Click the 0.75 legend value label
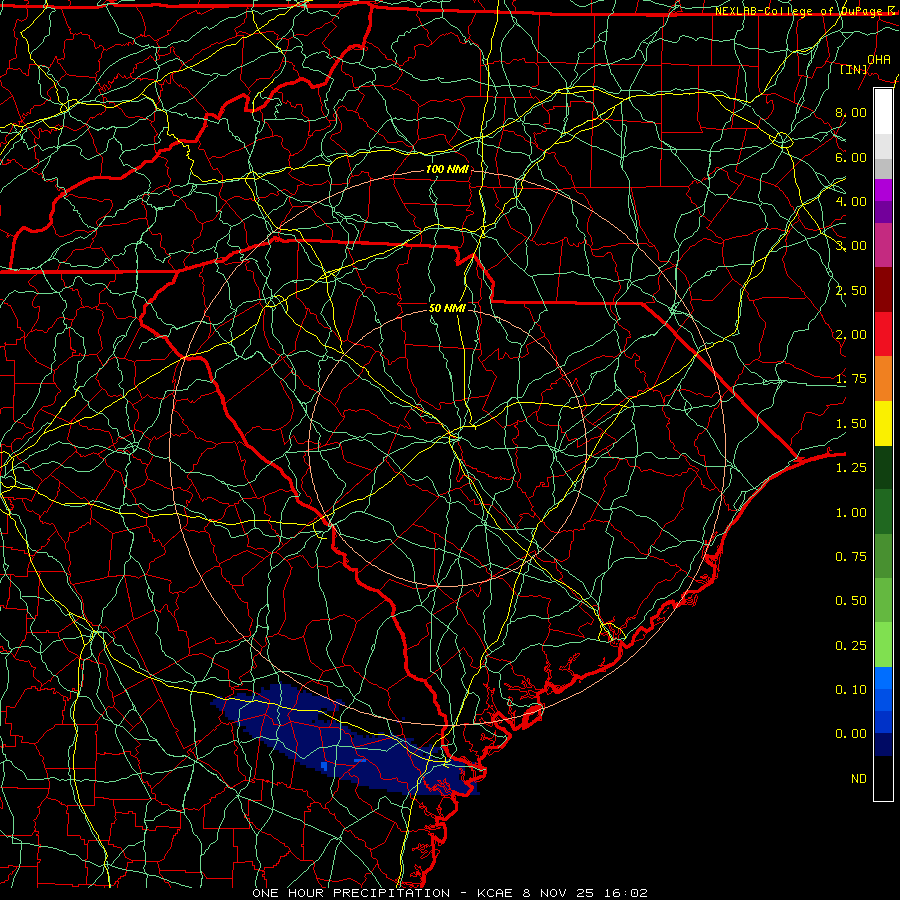The height and width of the screenshot is (900, 900). (851, 557)
